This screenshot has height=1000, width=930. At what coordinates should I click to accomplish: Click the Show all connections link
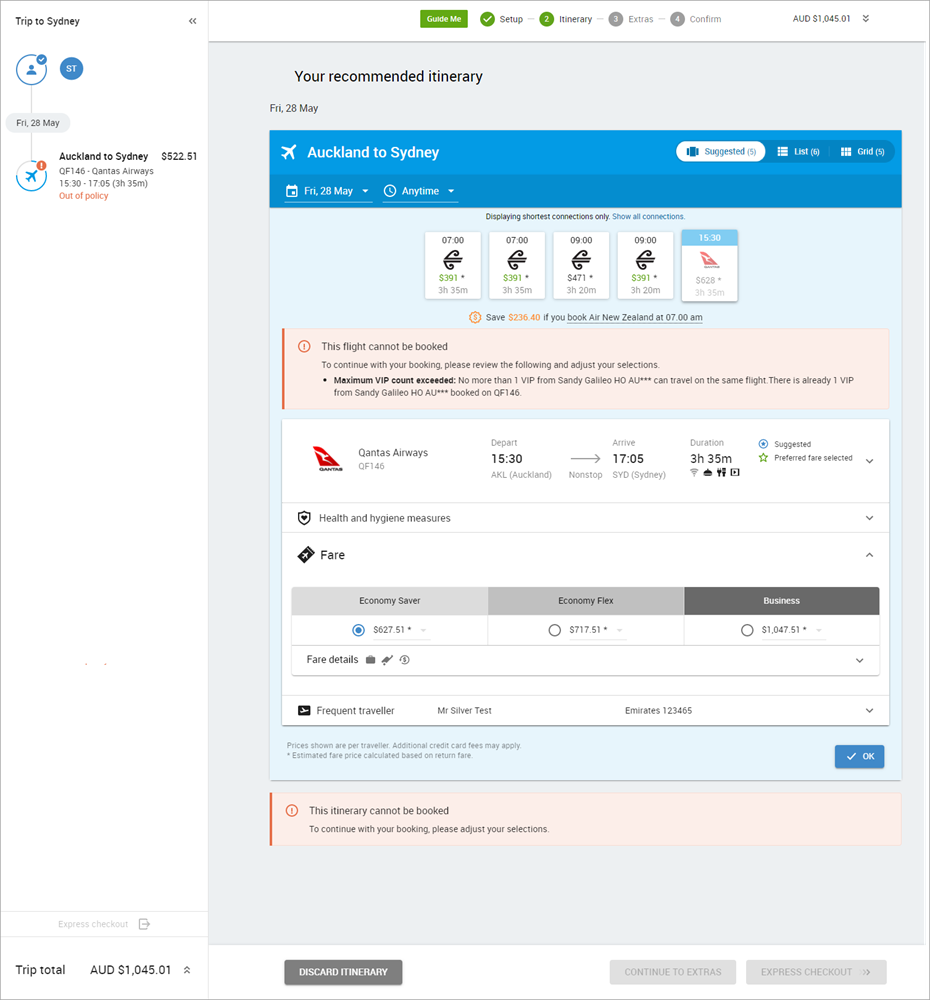[648, 217]
